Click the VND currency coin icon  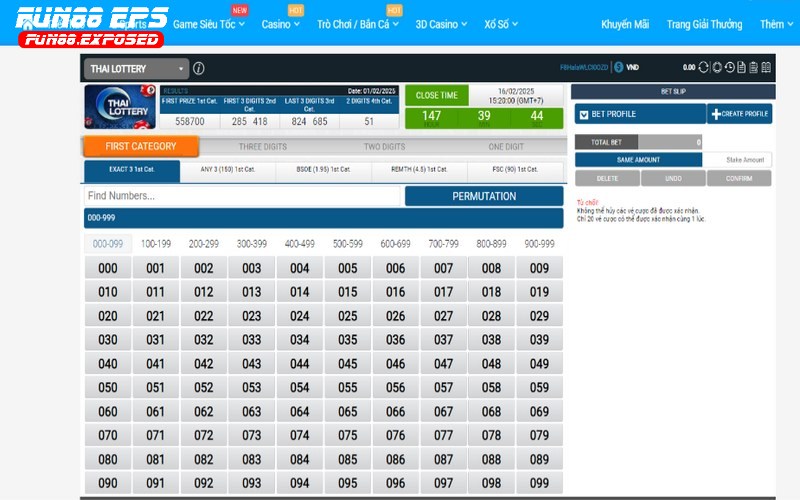(618, 67)
